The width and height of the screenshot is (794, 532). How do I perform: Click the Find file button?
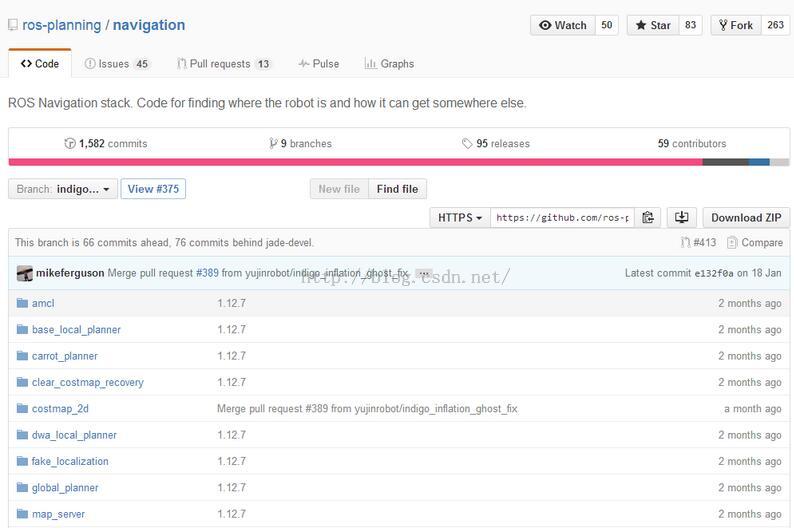(x=397, y=189)
